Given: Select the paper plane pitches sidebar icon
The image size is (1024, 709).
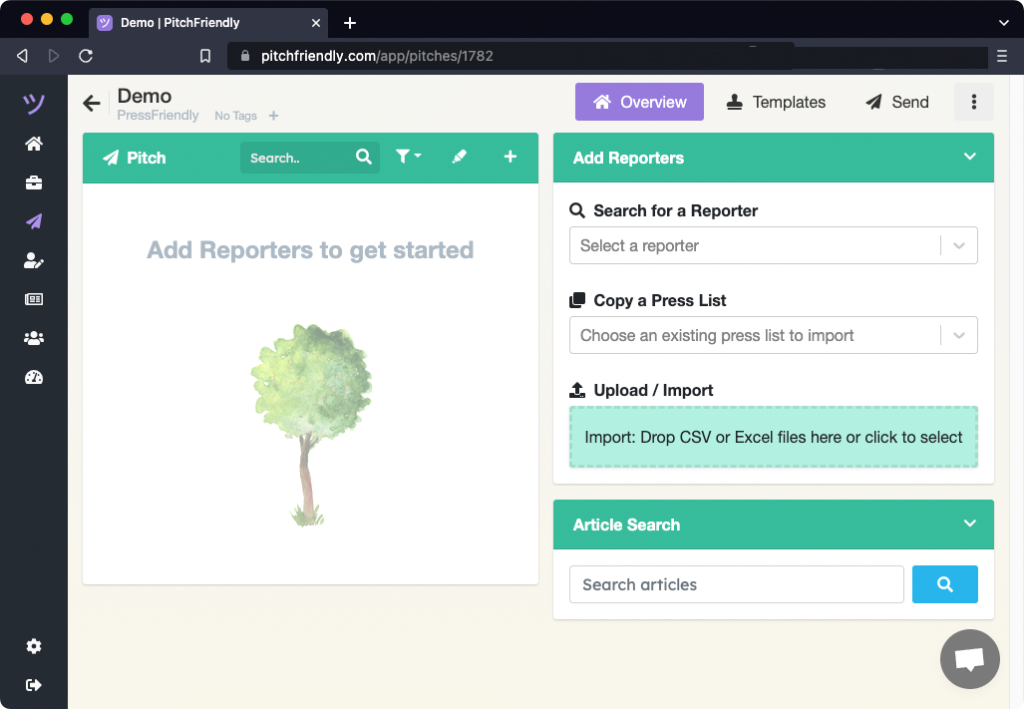Looking at the screenshot, I should 34,222.
